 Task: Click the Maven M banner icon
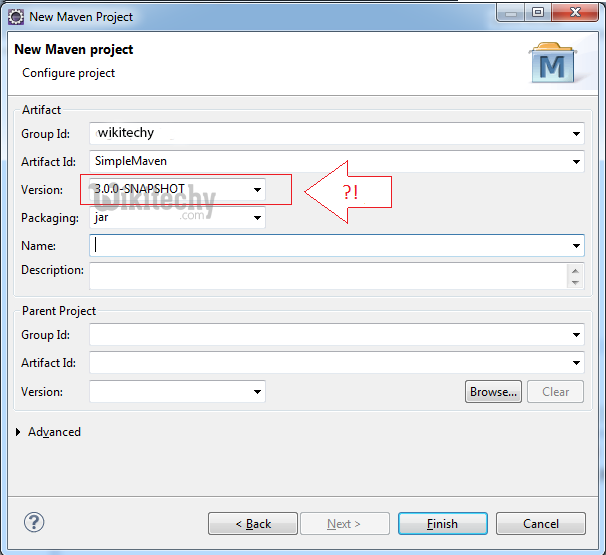pyautogui.click(x=552, y=64)
